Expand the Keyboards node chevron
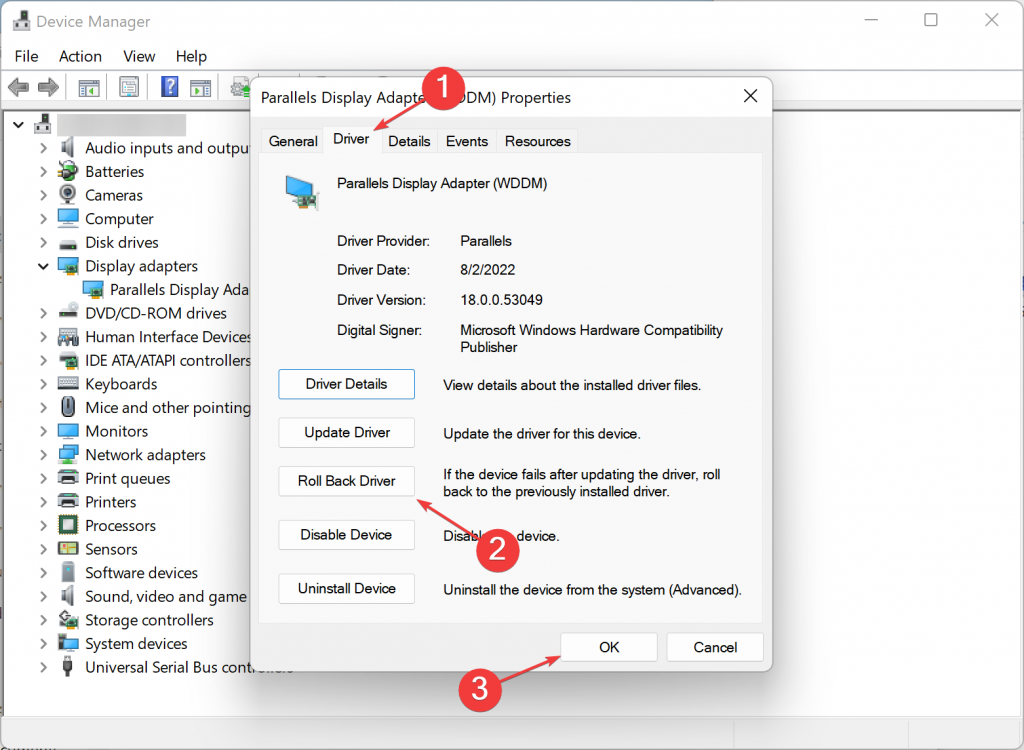Screen dimensions: 1024x750 pos(43,384)
